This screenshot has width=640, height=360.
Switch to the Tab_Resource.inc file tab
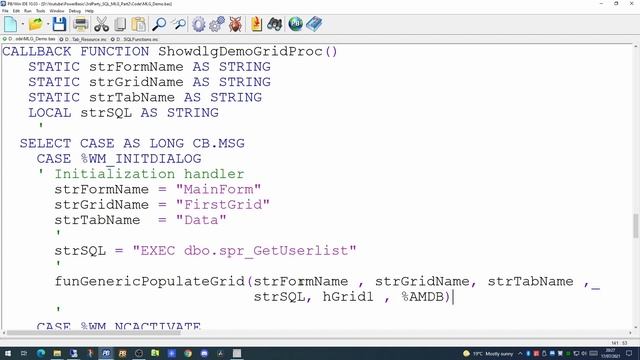click(x=83, y=39)
